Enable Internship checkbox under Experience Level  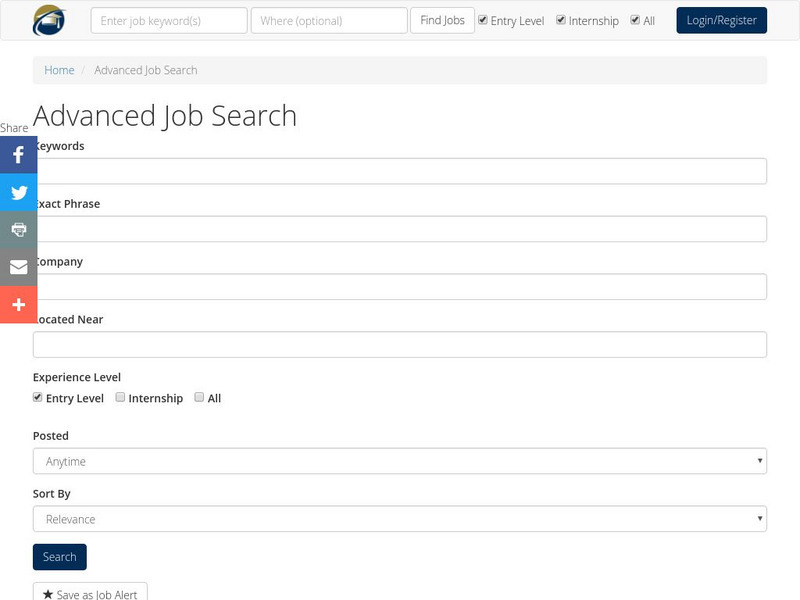tap(120, 397)
